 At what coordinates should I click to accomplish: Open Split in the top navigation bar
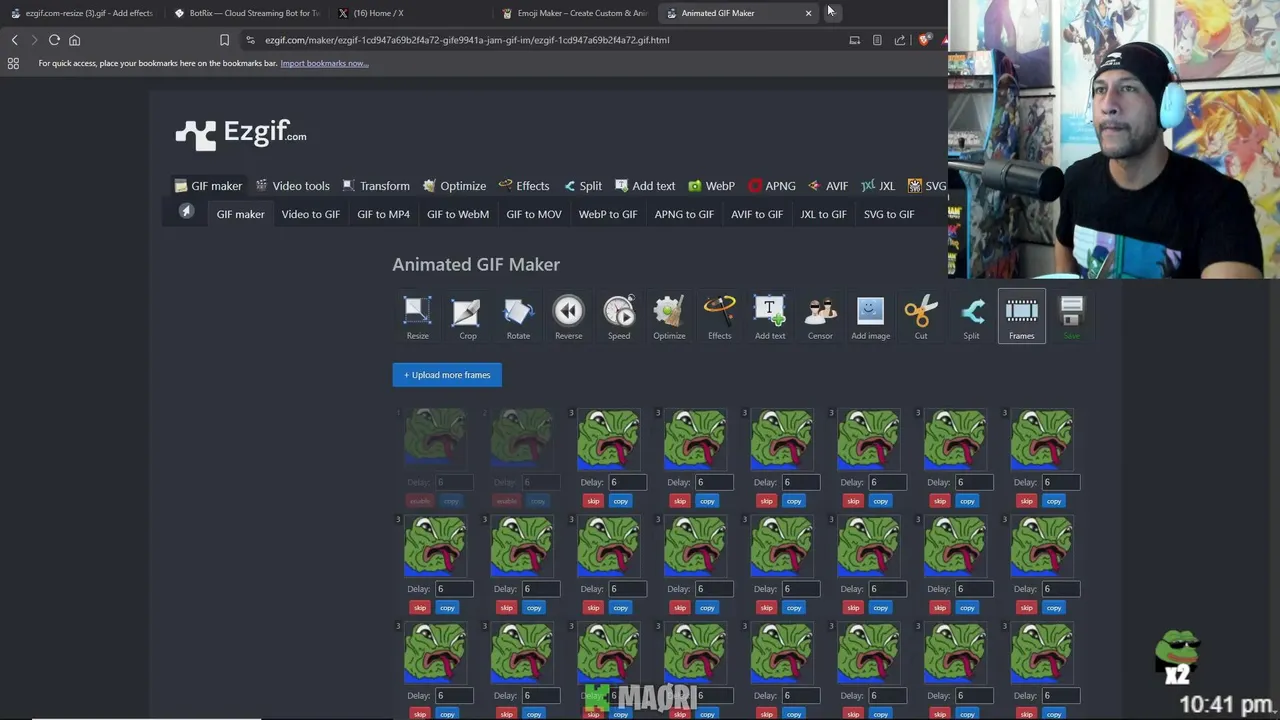582,186
